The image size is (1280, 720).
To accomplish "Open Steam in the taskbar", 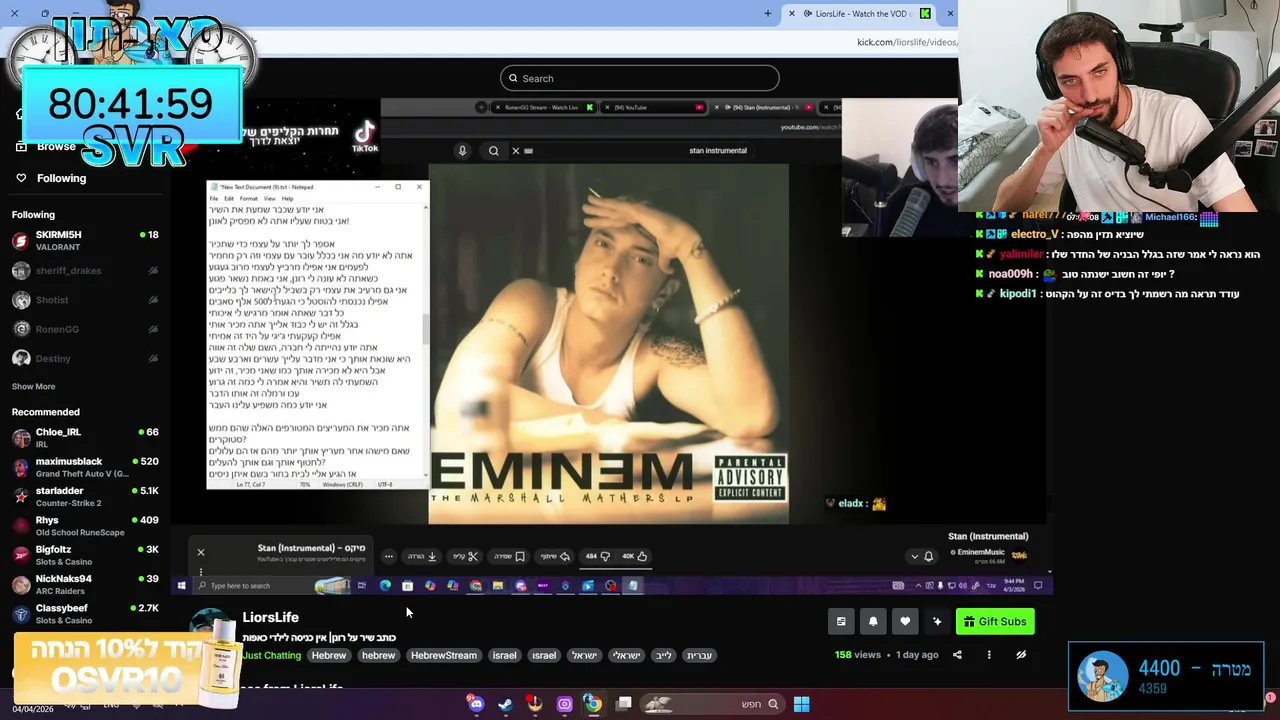I will (505, 704).
